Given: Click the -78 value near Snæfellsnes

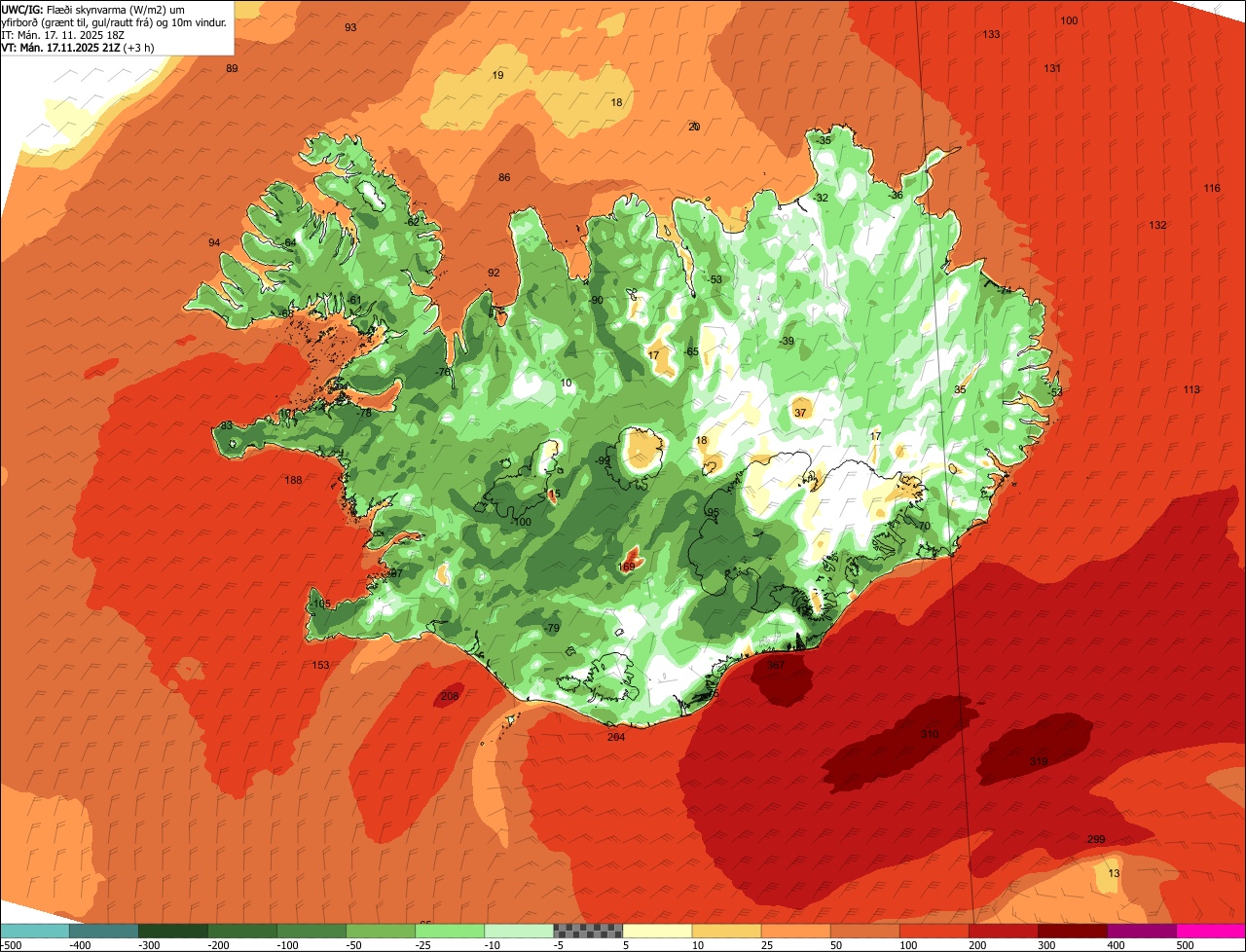Looking at the screenshot, I should tap(364, 413).
